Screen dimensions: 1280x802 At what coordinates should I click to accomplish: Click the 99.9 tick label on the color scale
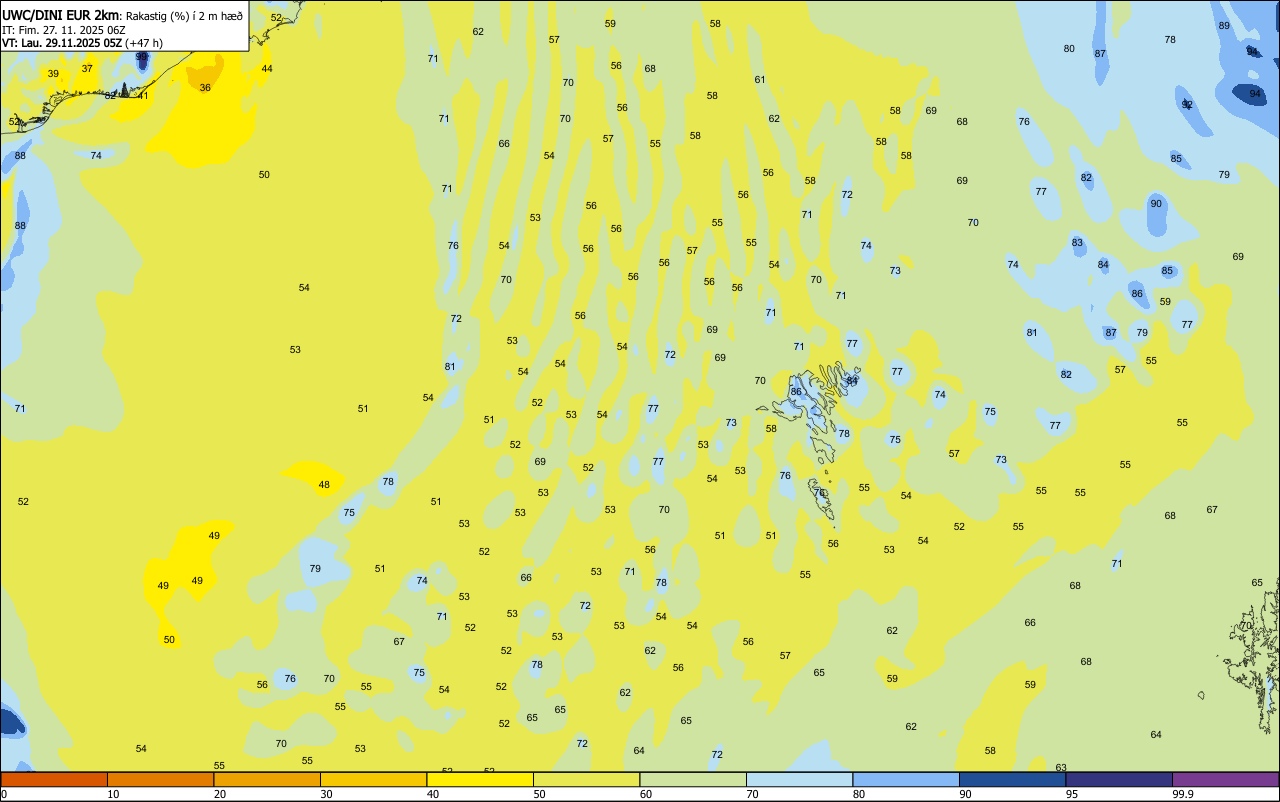click(x=1182, y=794)
